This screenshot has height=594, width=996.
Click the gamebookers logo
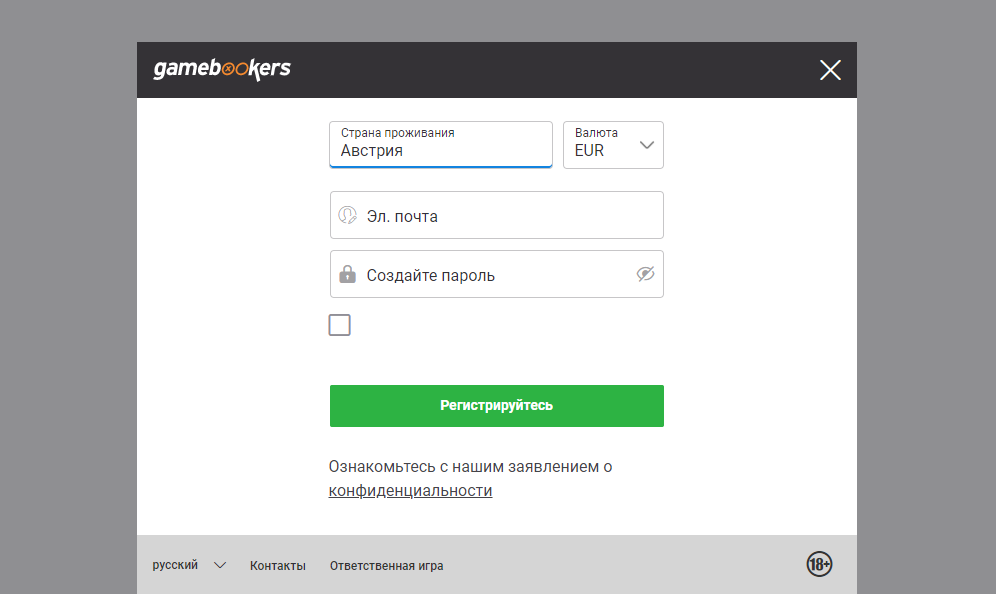point(222,69)
